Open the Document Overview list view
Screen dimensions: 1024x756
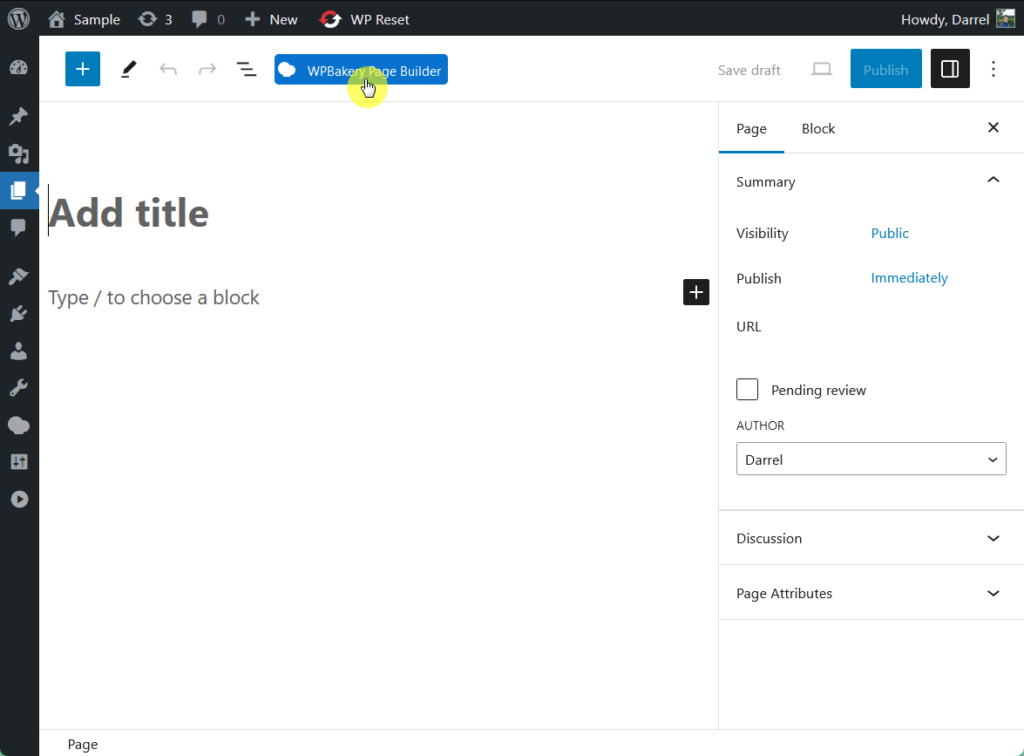[x=246, y=69]
